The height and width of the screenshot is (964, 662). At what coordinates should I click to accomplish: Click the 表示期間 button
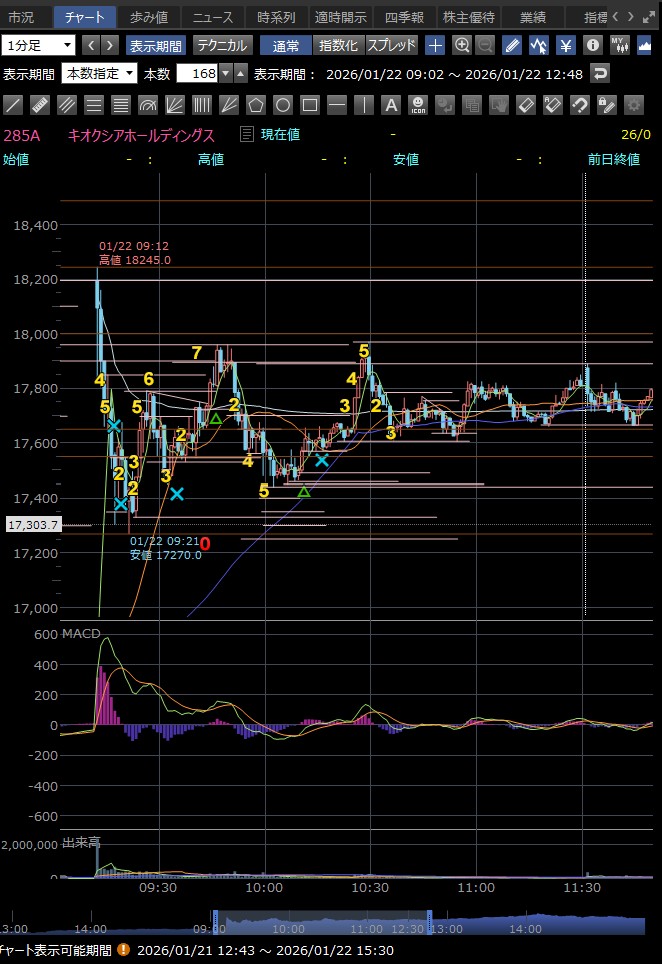[155, 45]
